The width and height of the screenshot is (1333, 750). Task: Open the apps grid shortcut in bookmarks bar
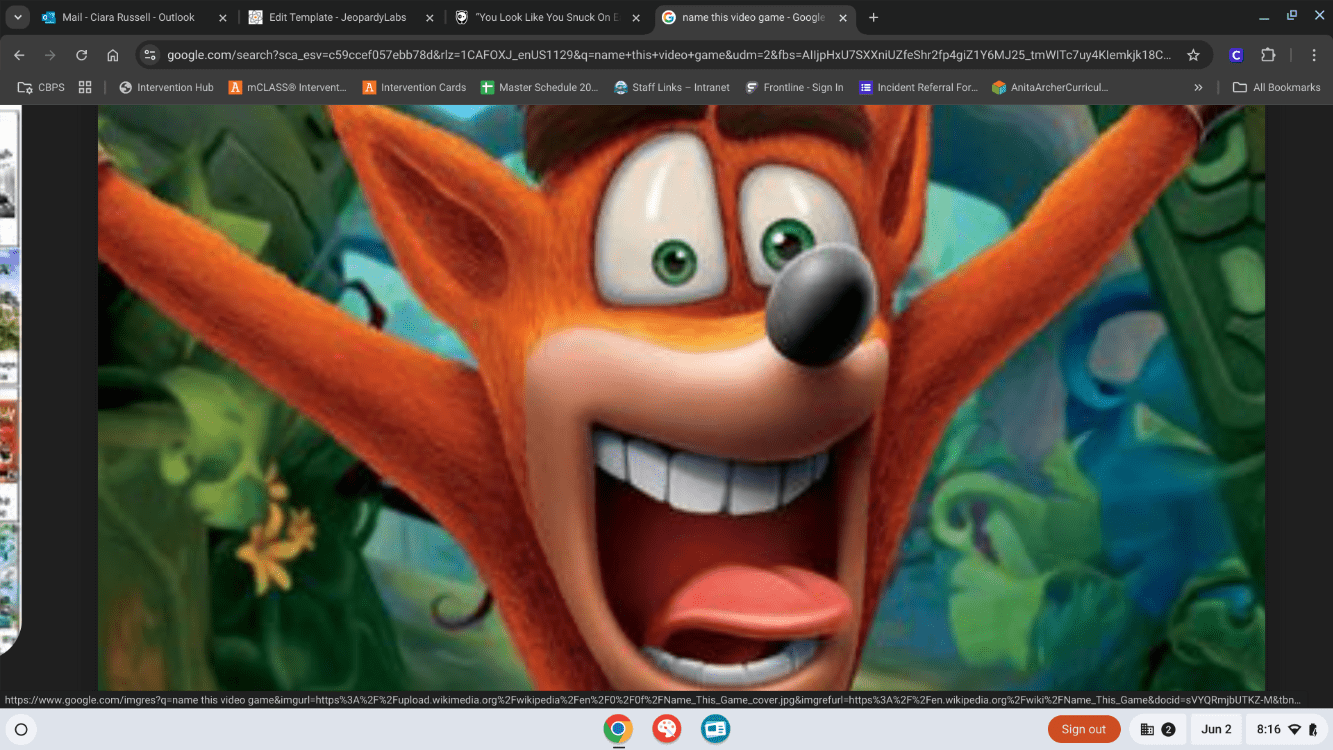[x=85, y=87]
